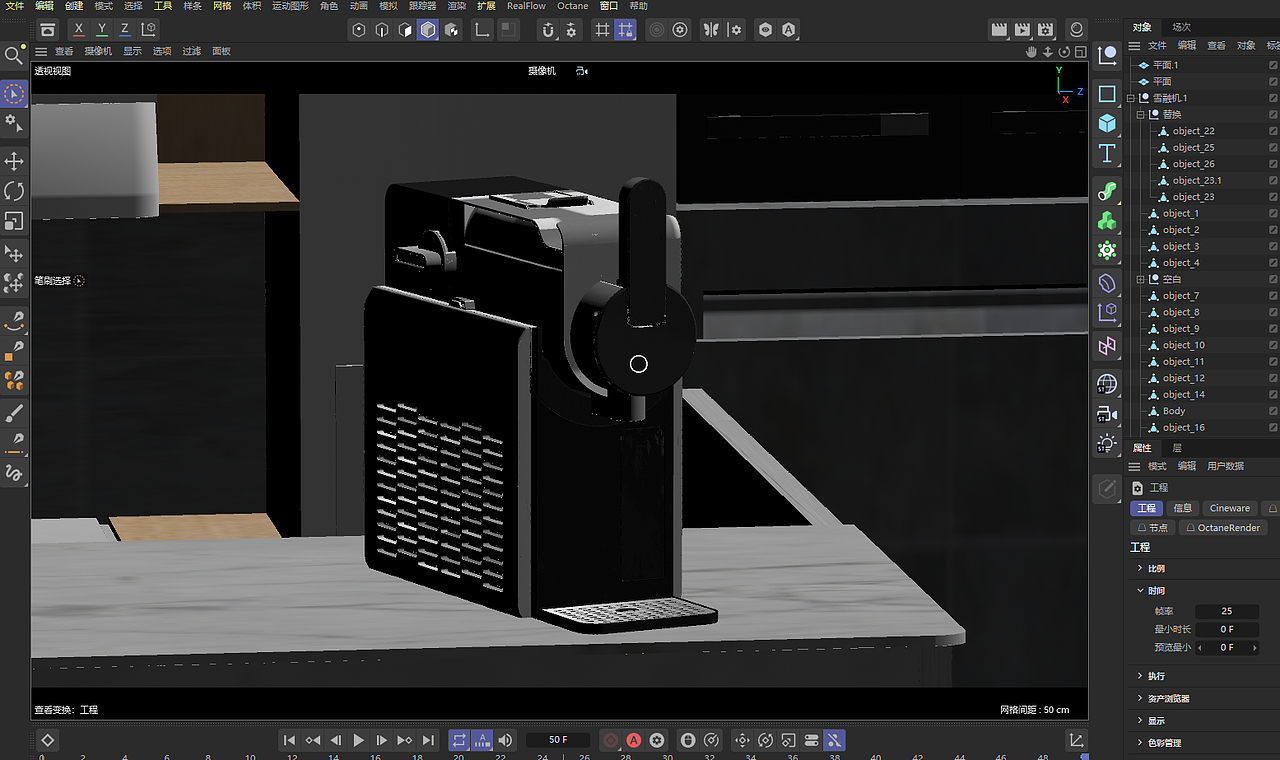Open viewport 摄像机 menu
Screen dimensions: 1280x760
point(98,51)
